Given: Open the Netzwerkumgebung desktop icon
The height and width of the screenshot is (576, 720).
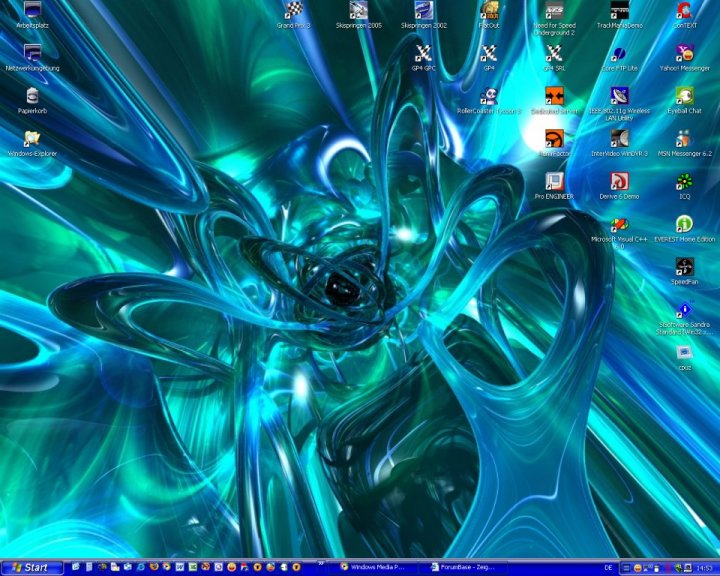Looking at the screenshot, I should pyautogui.click(x=32, y=57).
